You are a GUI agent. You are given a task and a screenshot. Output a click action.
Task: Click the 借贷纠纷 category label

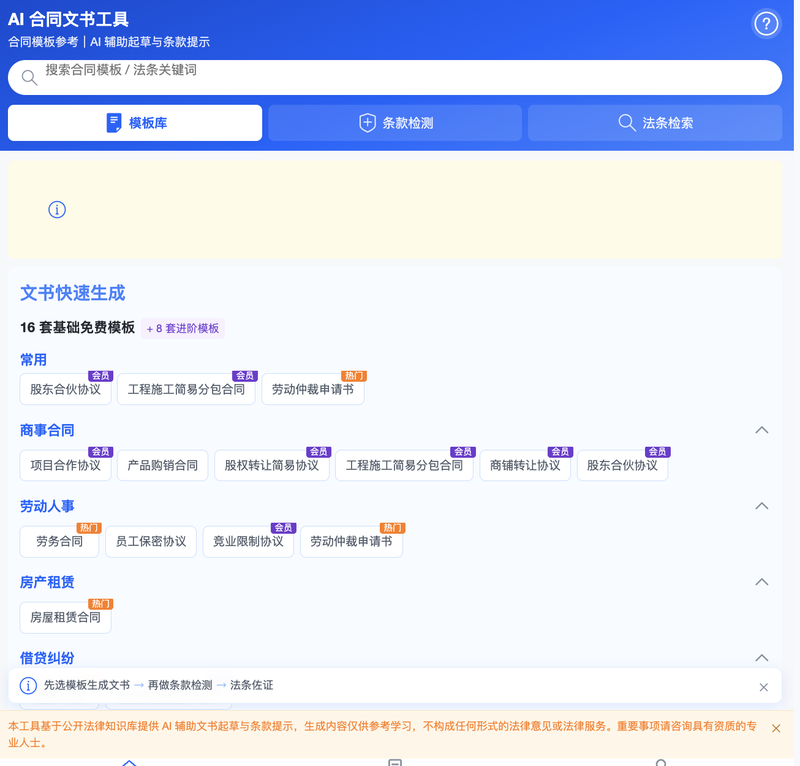[47, 658]
